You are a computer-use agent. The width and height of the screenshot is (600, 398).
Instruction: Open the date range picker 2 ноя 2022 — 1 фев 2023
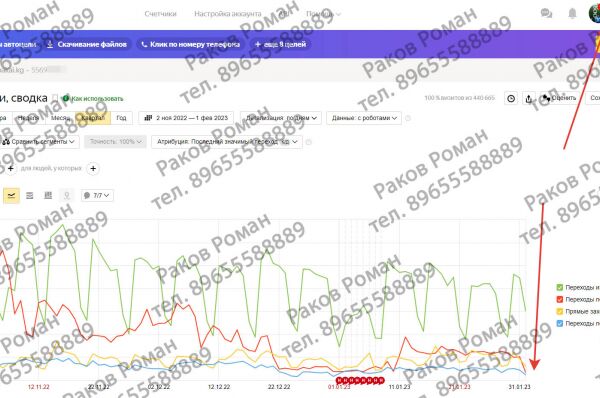click(186, 118)
